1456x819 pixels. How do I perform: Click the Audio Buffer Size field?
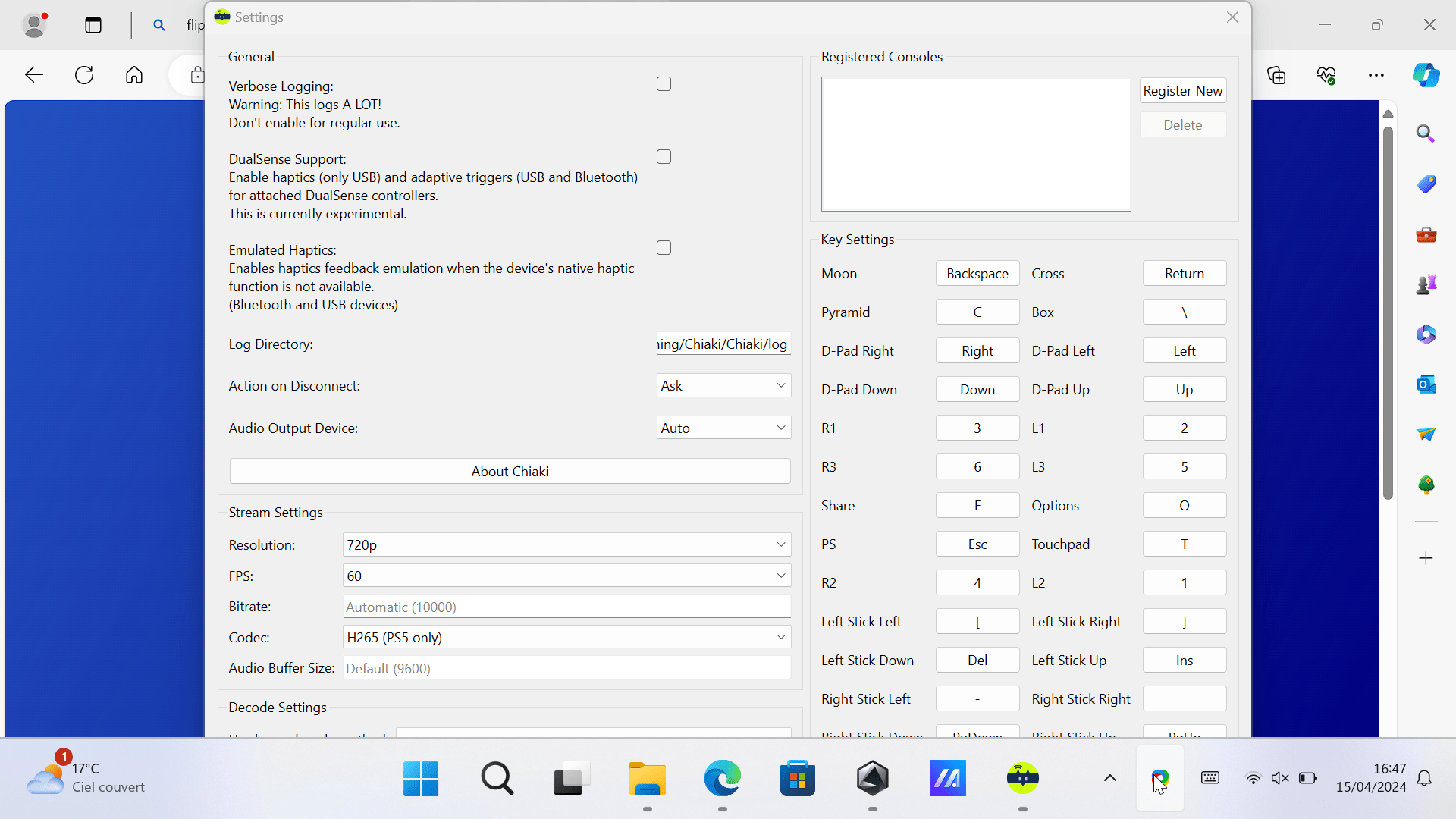pyautogui.click(x=566, y=668)
